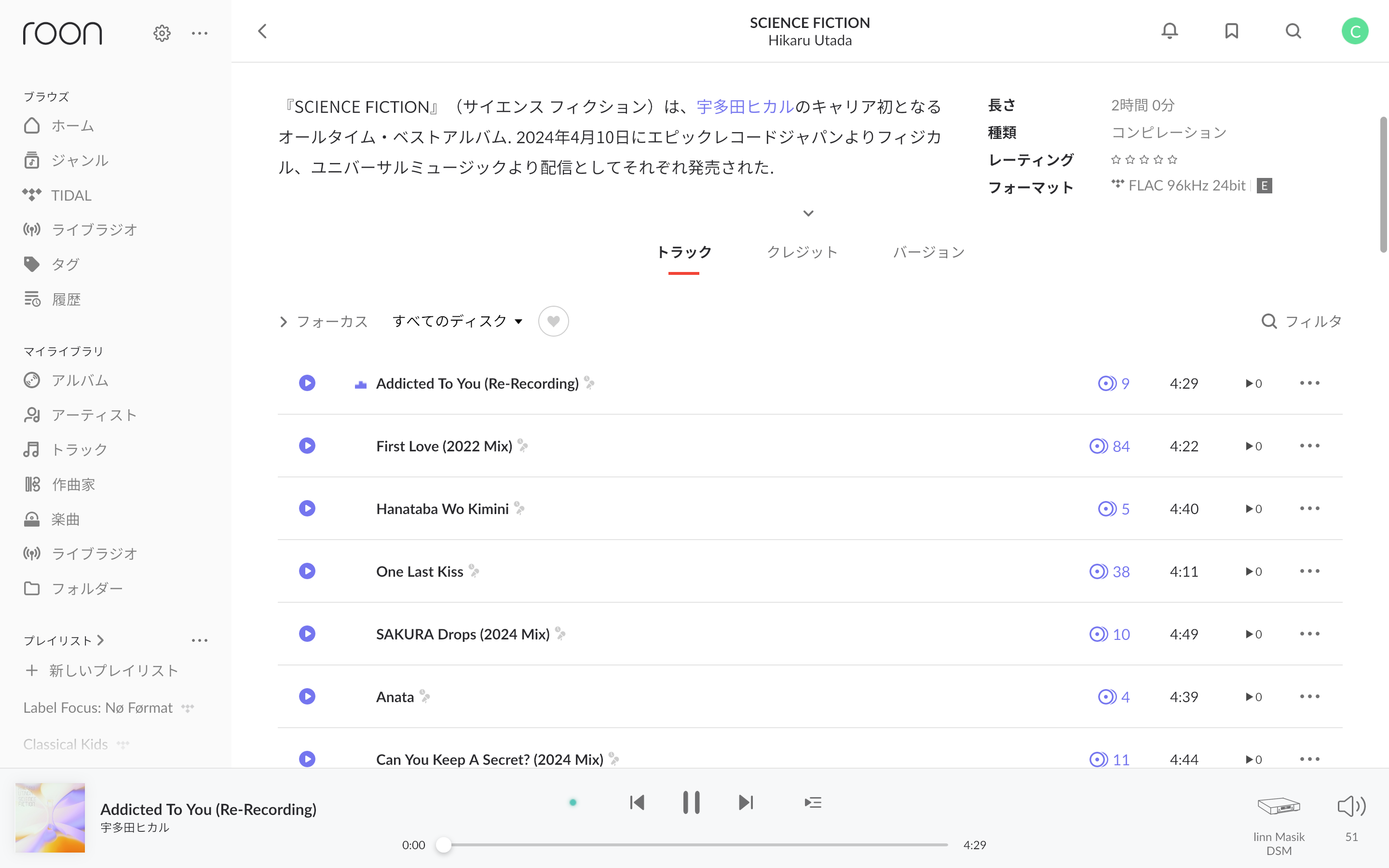
Task: Open linn Masik DSM zone selector
Action: coord(1278,825)
